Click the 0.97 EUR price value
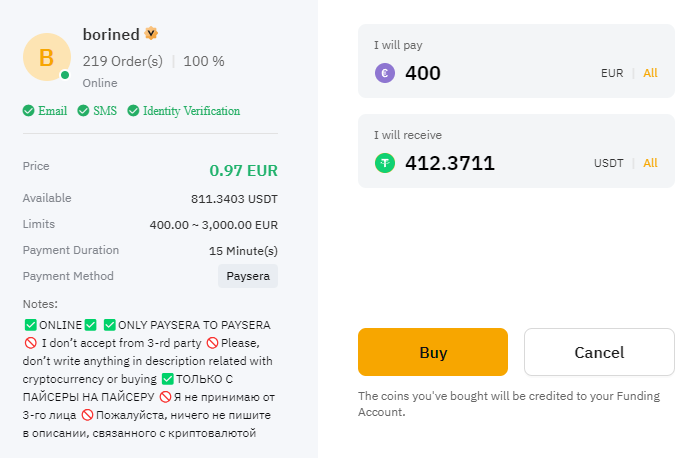Image resolution: width=697 pixels, height=458 pixels. click(244, 170)
